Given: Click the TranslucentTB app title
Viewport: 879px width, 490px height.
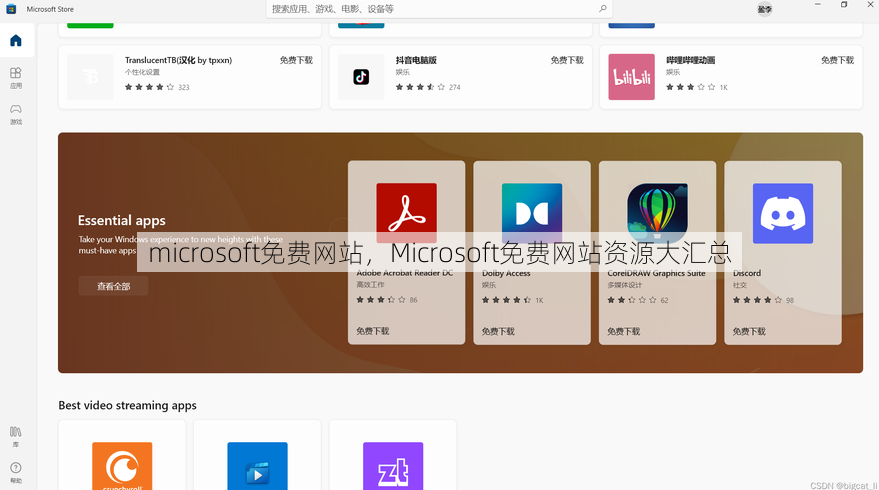Looking at the screenshot, I should [178, 60].
